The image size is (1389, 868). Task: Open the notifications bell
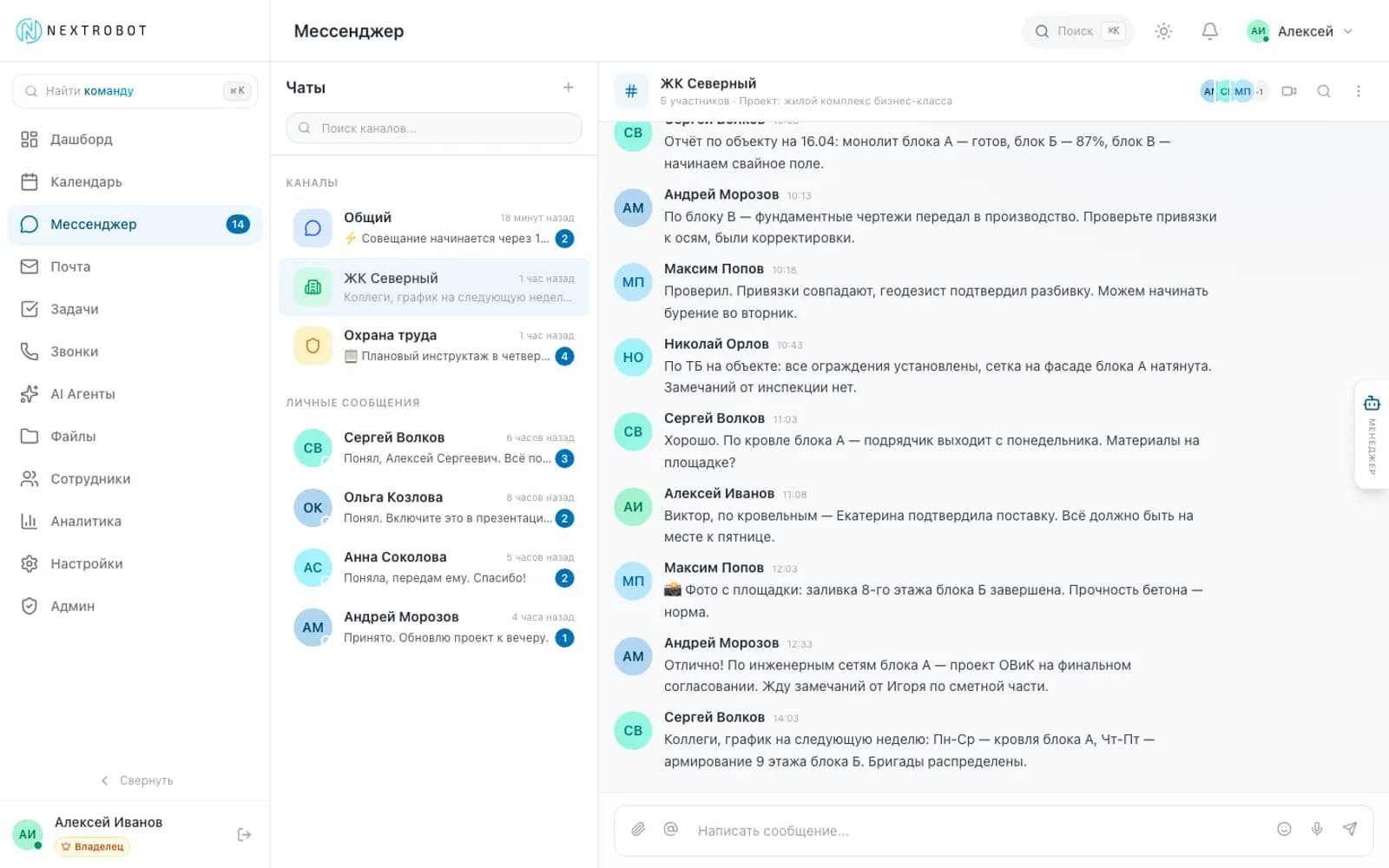(x=1209, y=31)
